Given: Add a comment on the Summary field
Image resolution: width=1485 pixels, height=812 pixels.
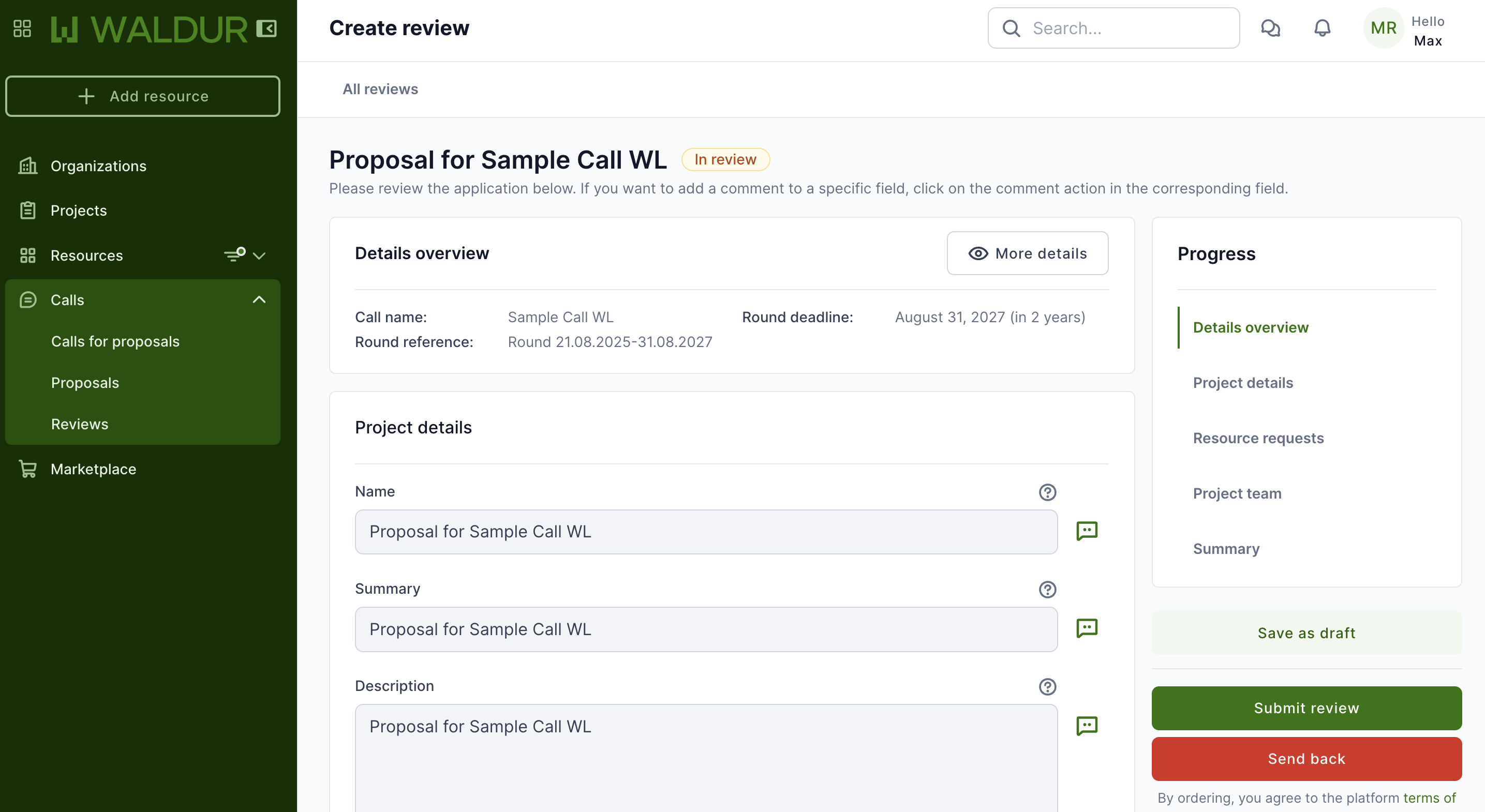Looking at the screenshot, I should [x=1087, y=628].
